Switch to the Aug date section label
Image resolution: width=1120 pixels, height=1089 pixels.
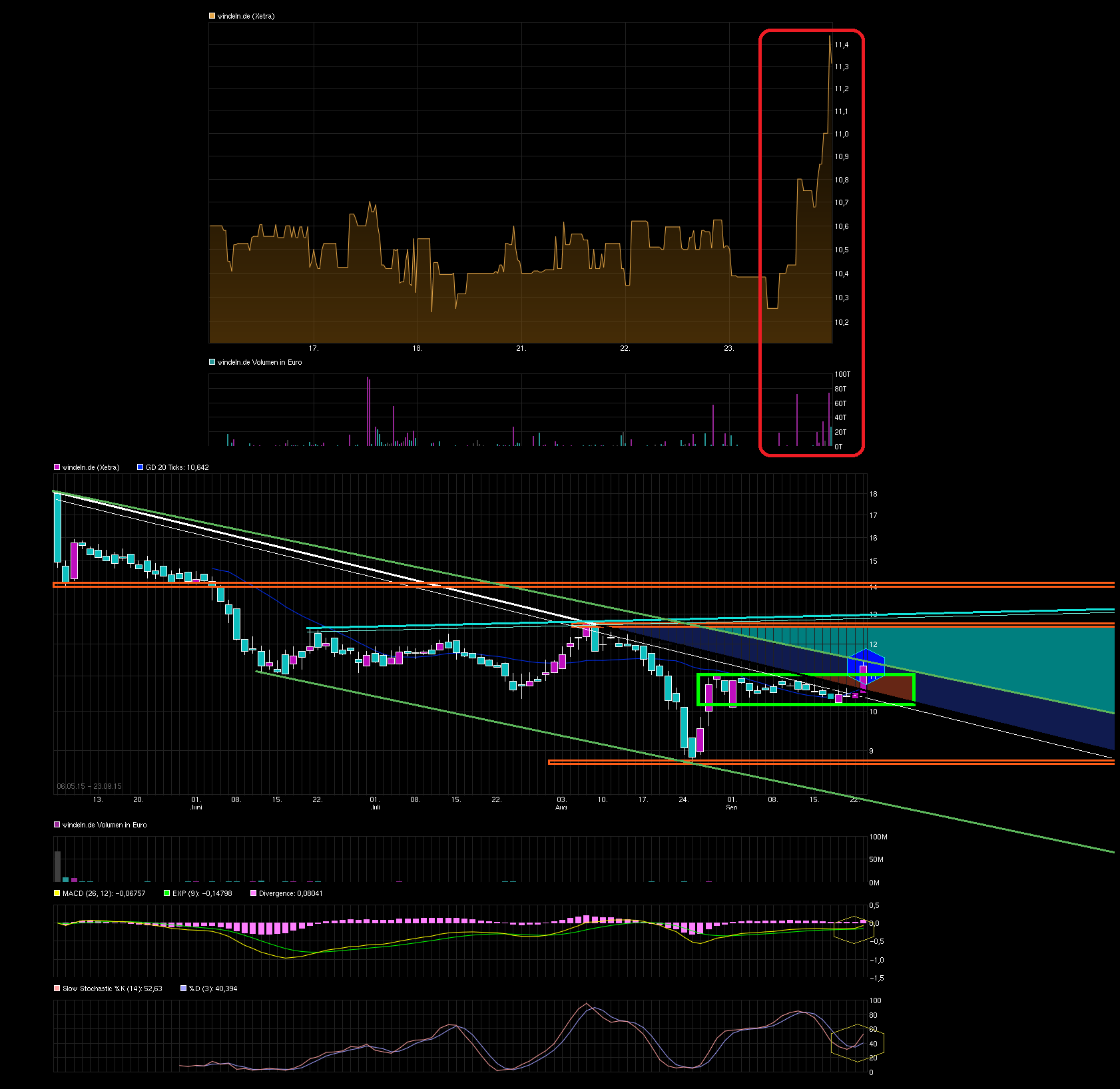point(563,807)
